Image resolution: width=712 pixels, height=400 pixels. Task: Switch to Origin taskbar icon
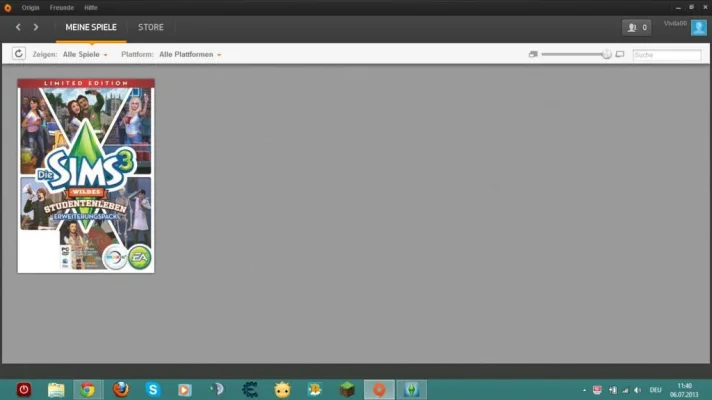(x=379, y=390)
